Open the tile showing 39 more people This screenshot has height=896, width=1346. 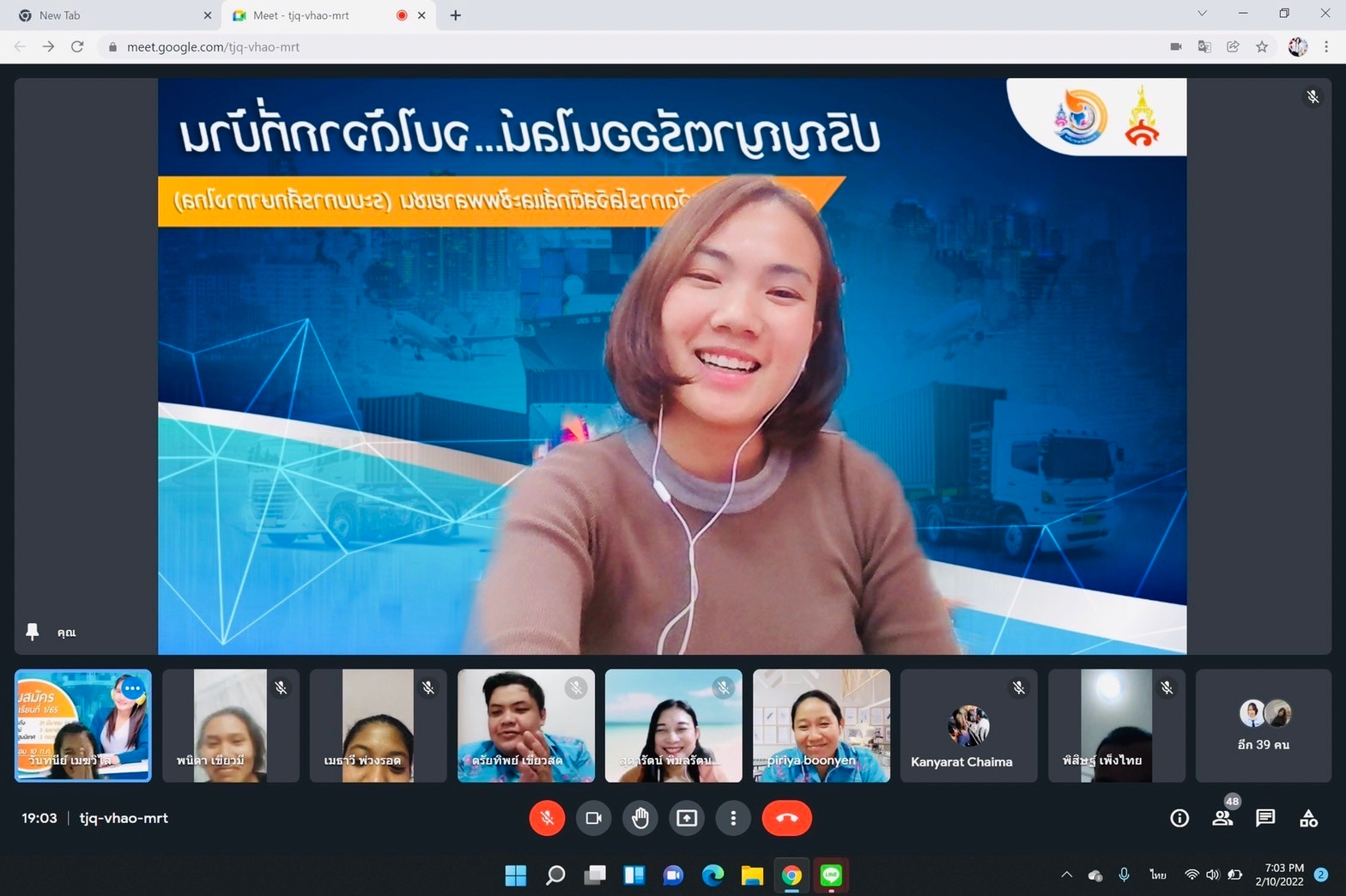point(1263,725)
